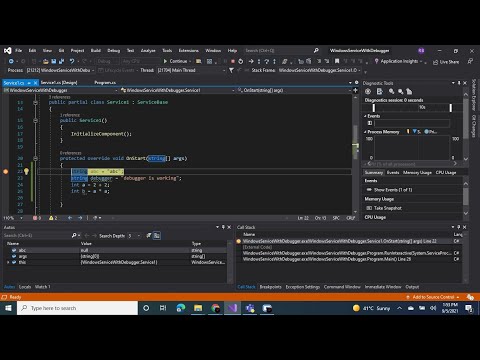Open the Debug configuration dropdown
Screen dimensions: 480x360
(x=107, y=61)
